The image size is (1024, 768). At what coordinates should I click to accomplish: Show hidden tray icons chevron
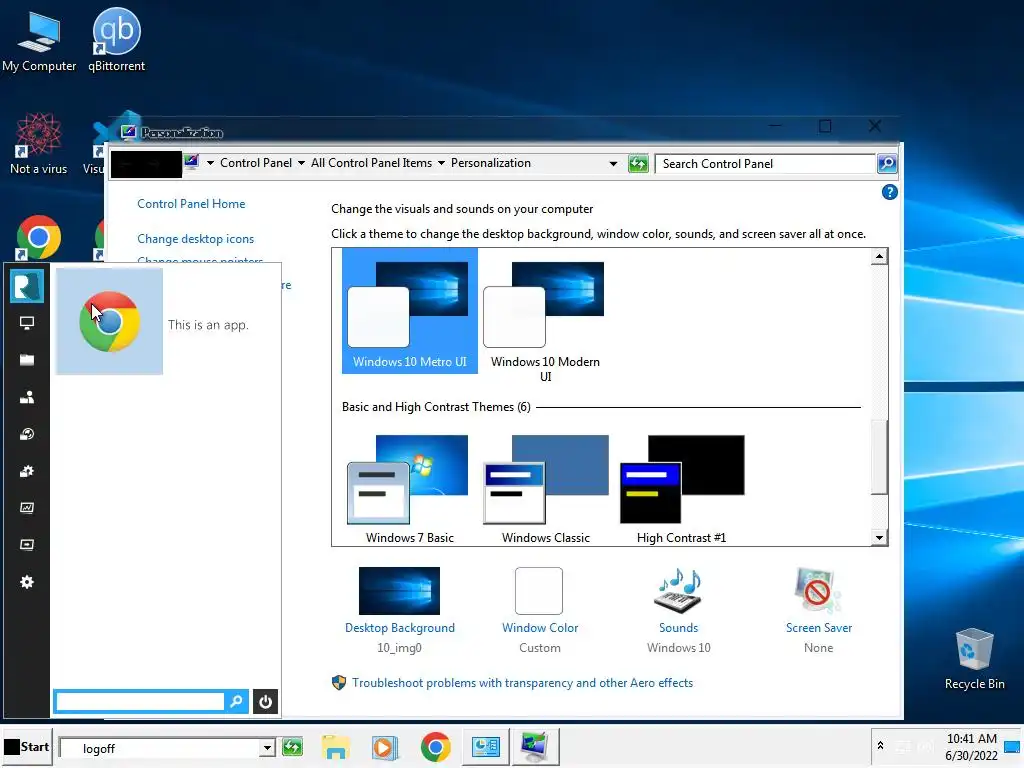point(880,745)
